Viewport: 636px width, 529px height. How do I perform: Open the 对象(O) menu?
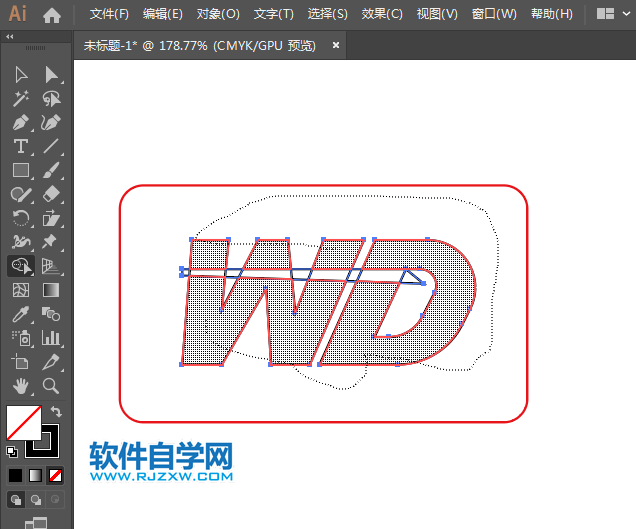[x=218, y=14]
